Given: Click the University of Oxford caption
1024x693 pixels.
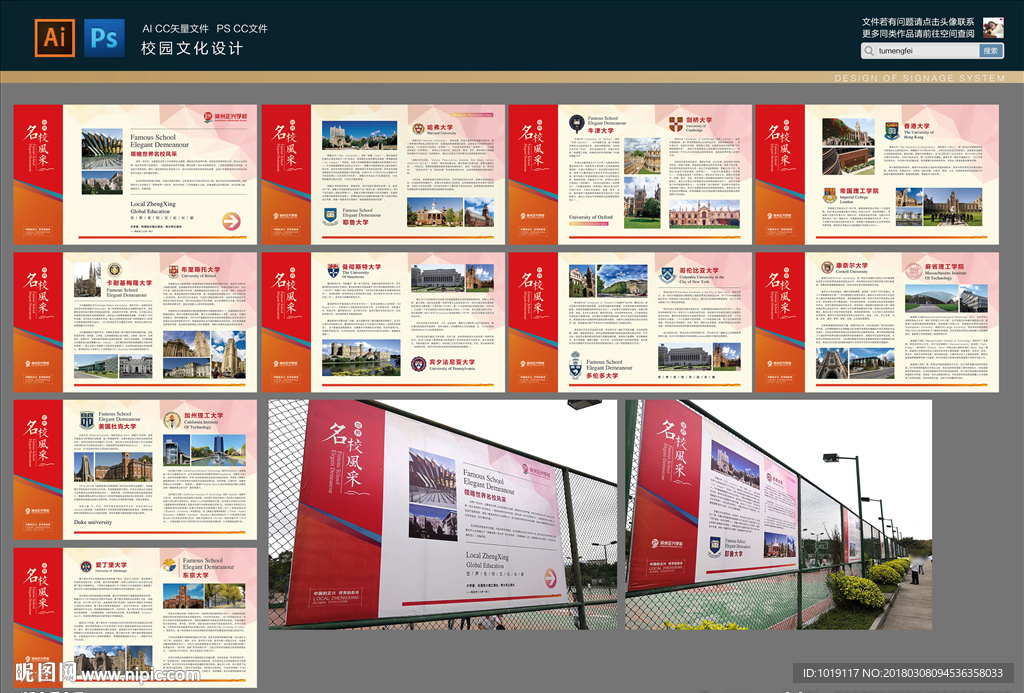Looking at the screenshot, I should point(590,217).
